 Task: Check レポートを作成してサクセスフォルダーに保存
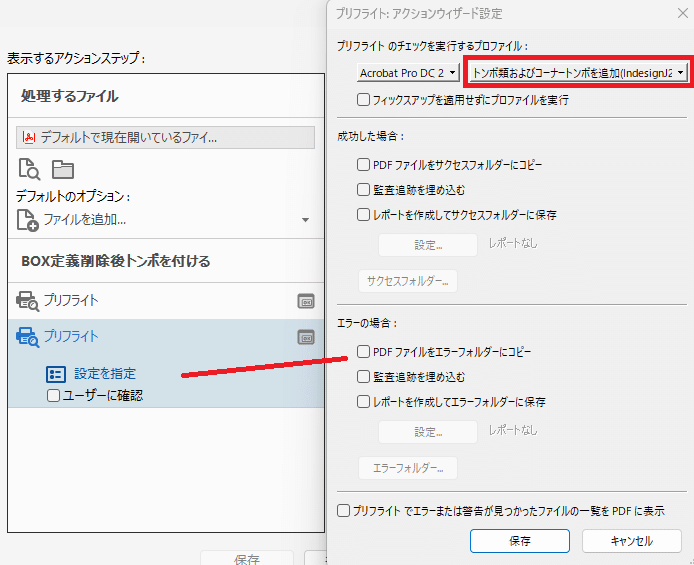pos(363,215)
